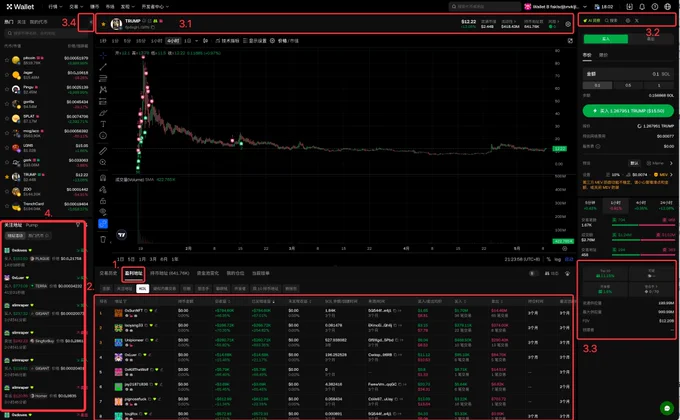Click the TradingView logo on the chart
The height and width of the screenshot is (420, 680).
coord(122,235)
